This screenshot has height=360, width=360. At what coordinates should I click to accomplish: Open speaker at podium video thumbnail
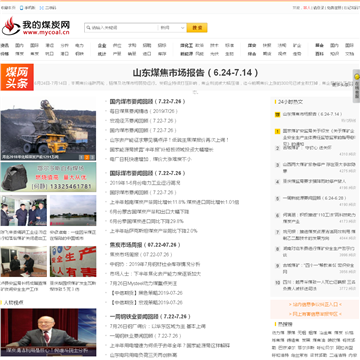48,332
